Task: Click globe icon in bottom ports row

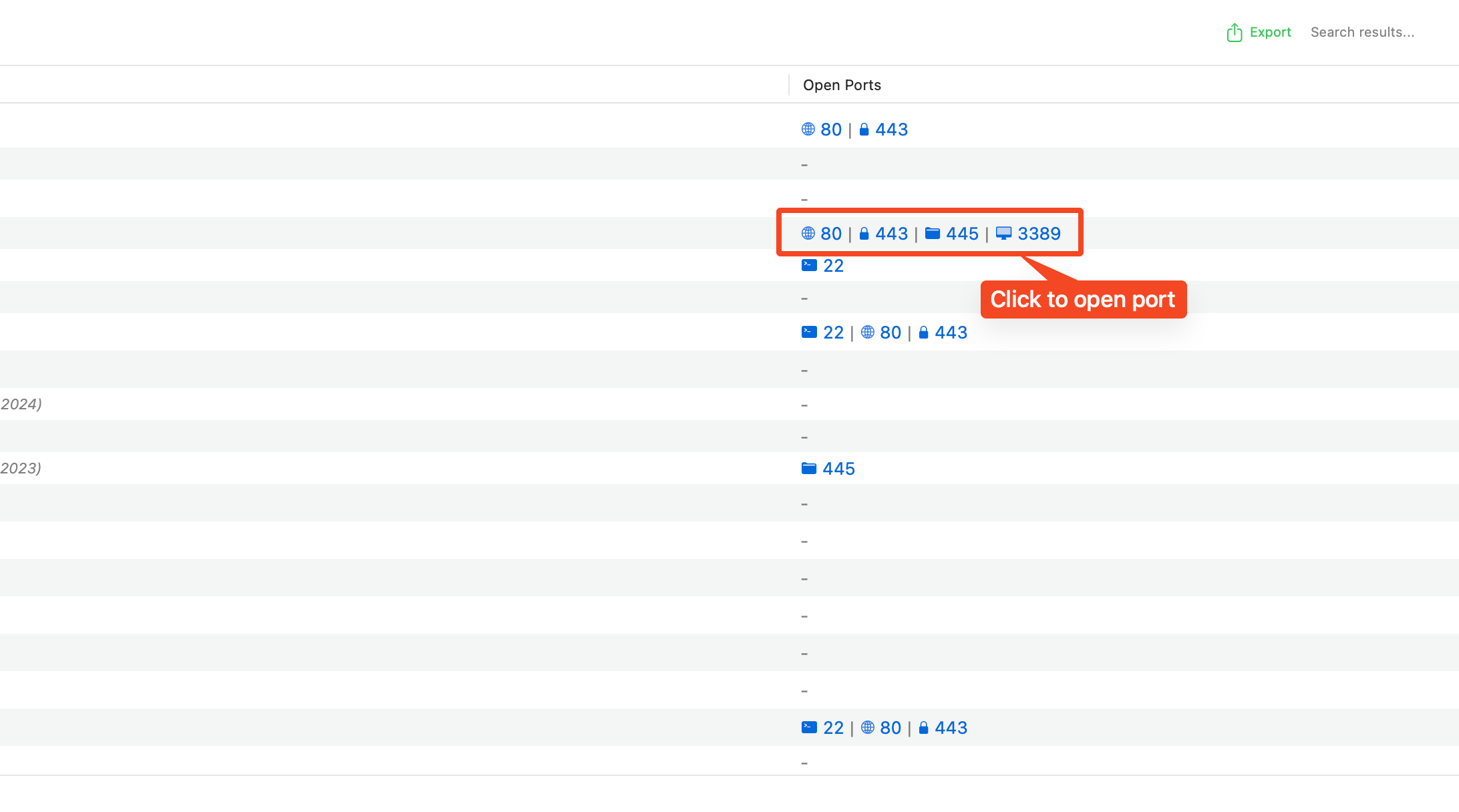Action: 868,728
